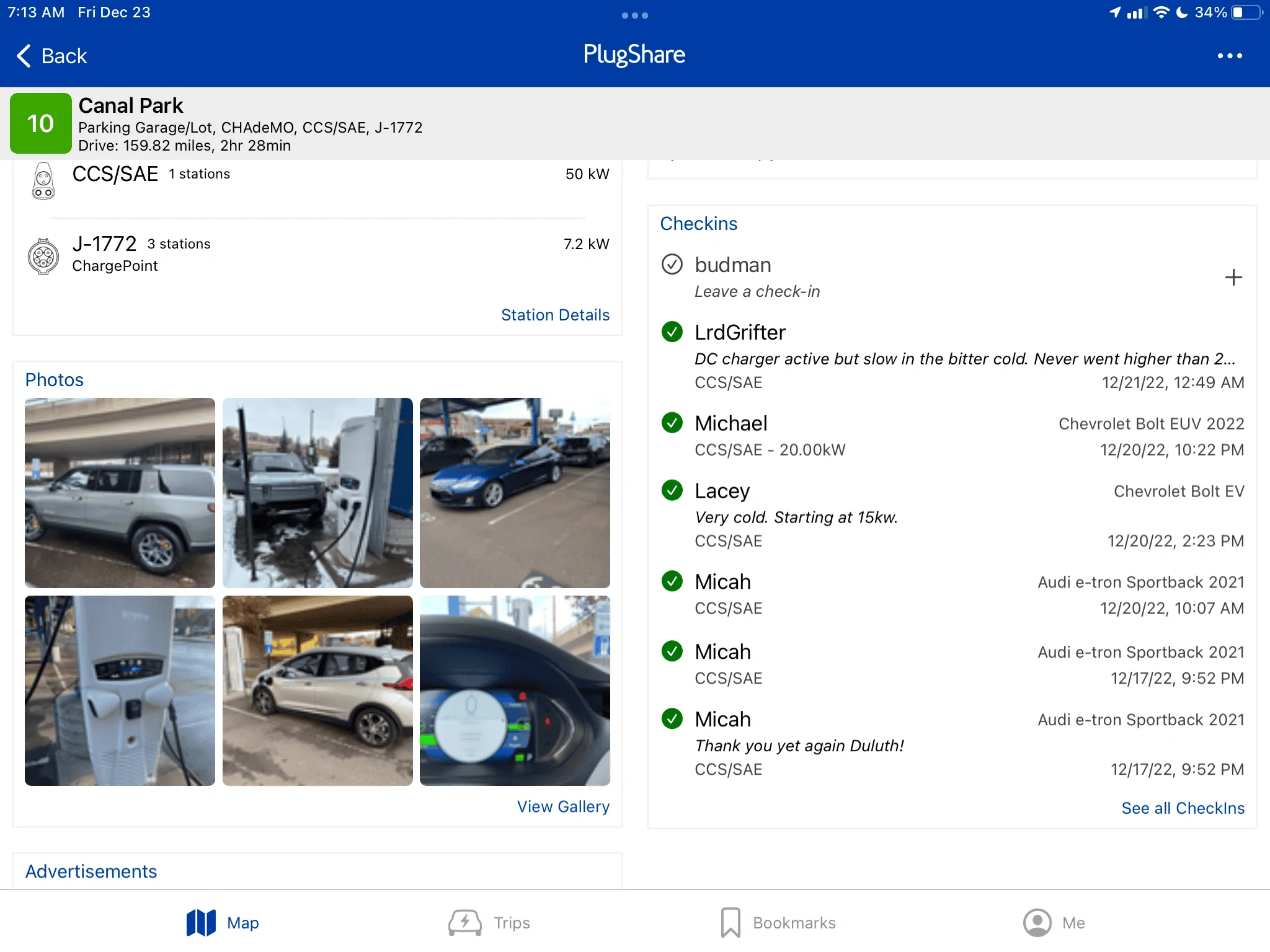Tap the Me profile icon
This screenshot has height=952, width=1270.
tap(1037, 923)
